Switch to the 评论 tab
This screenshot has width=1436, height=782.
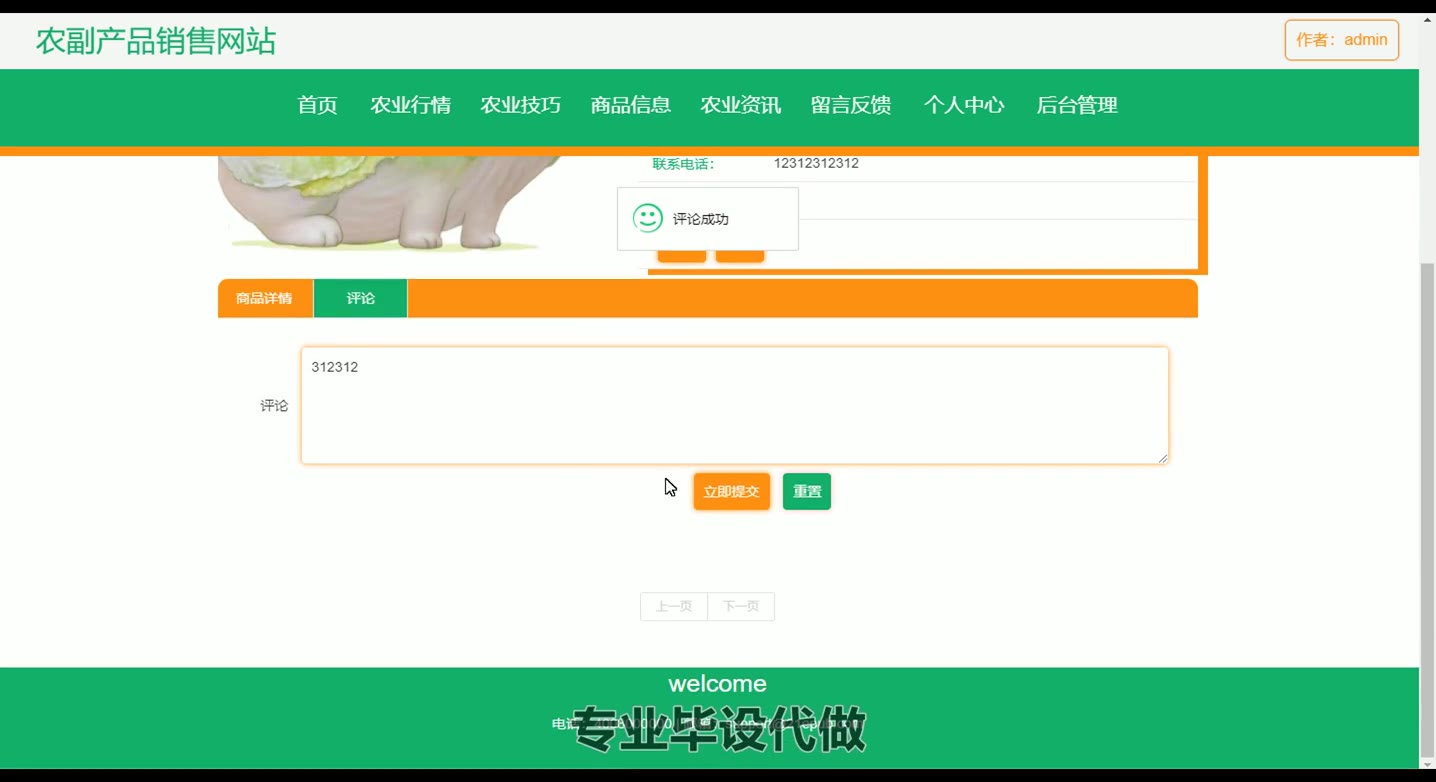[x=360, y=298]
